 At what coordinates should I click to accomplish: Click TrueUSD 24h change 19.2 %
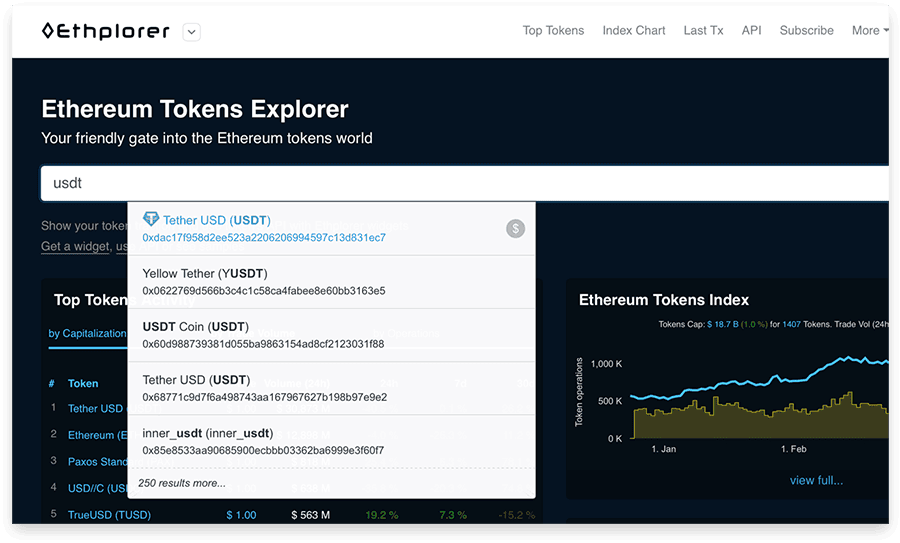coord(382,515)
